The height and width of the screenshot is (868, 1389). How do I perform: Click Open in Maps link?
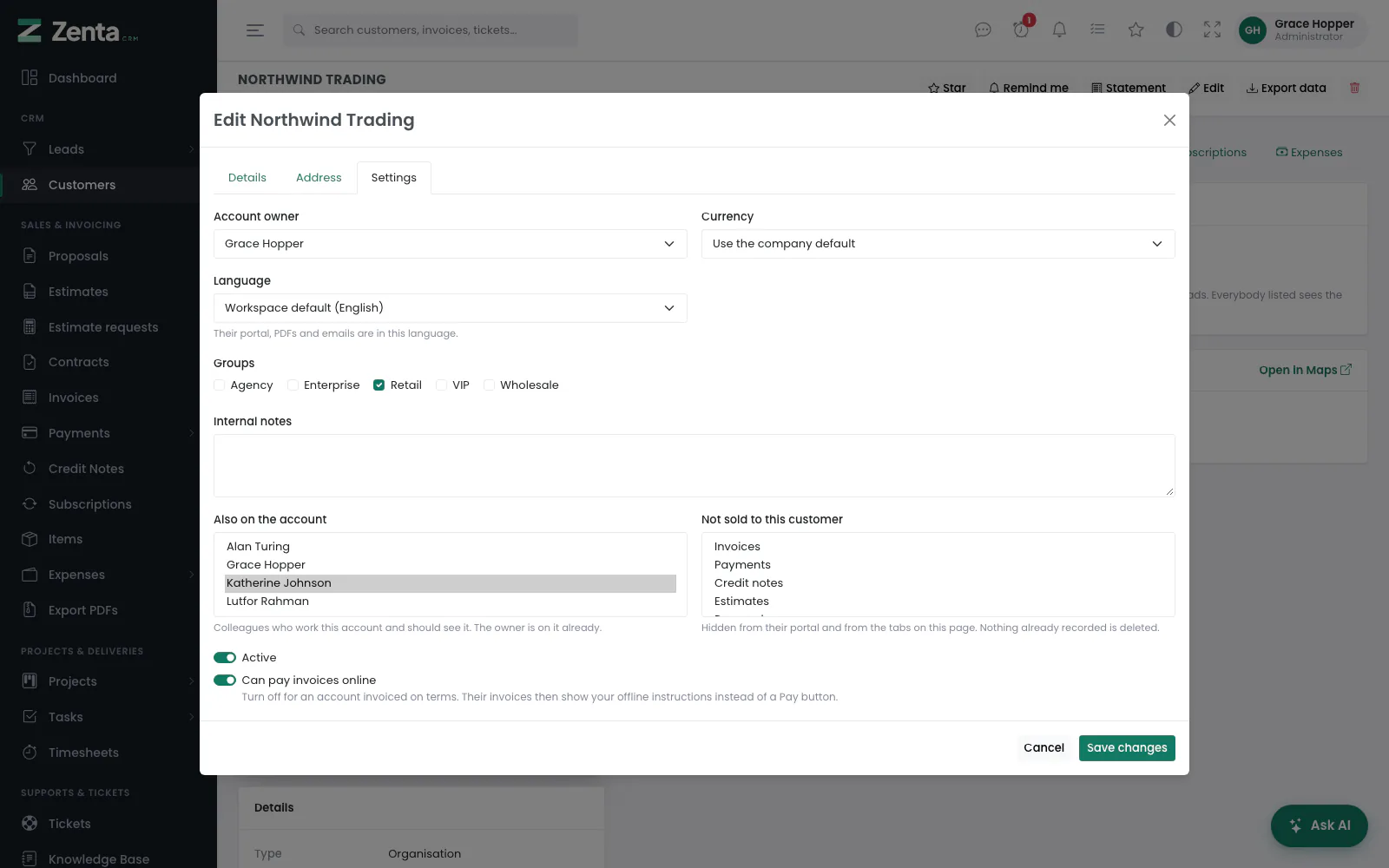pos(1305,370)
